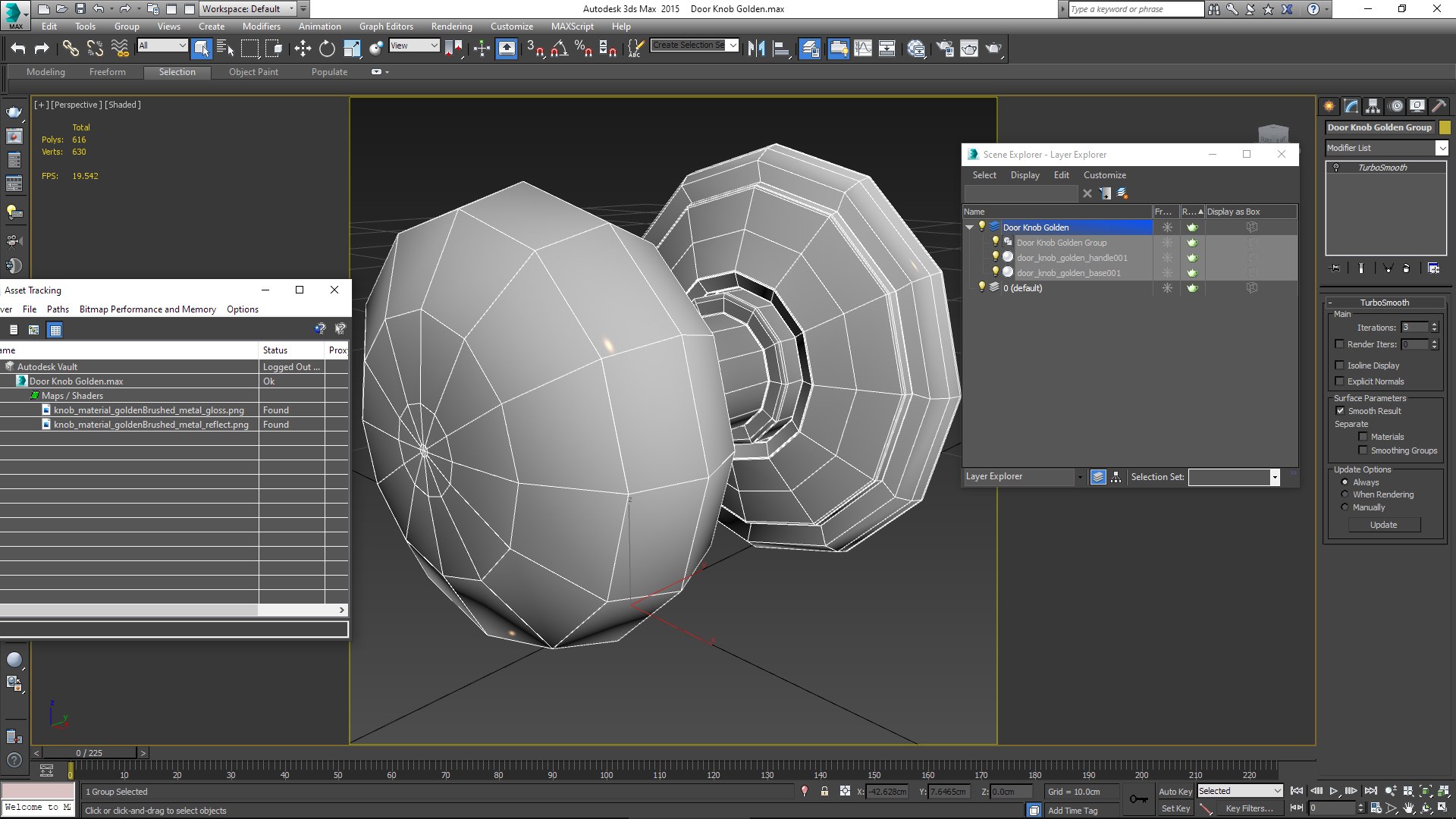Open the Create panel tab icon
Viewport: 1456px width, 819px height.
(x=1329, y=106)
